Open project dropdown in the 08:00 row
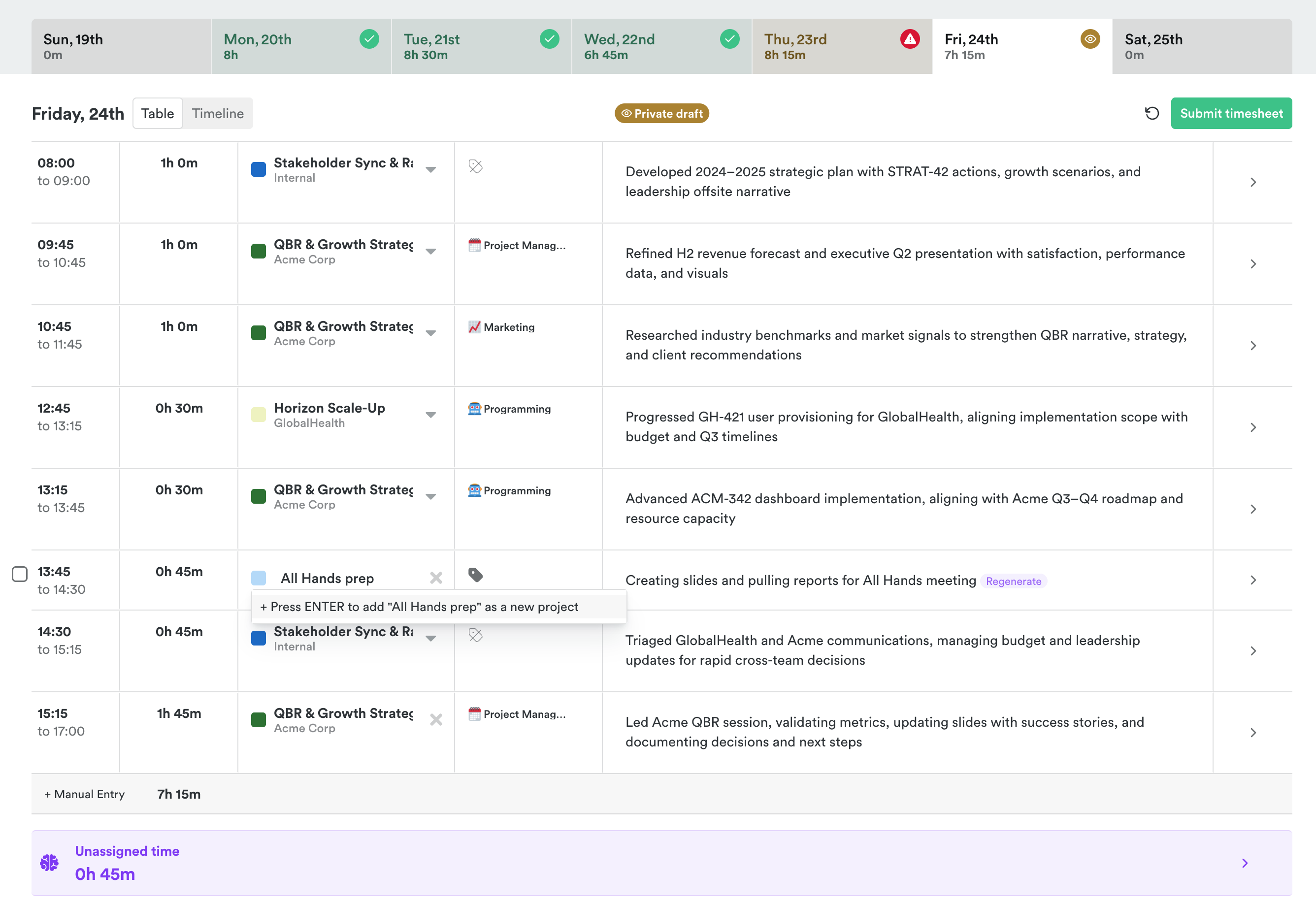This screenshot has height=904, width=1316. click(x=430, y=169)
